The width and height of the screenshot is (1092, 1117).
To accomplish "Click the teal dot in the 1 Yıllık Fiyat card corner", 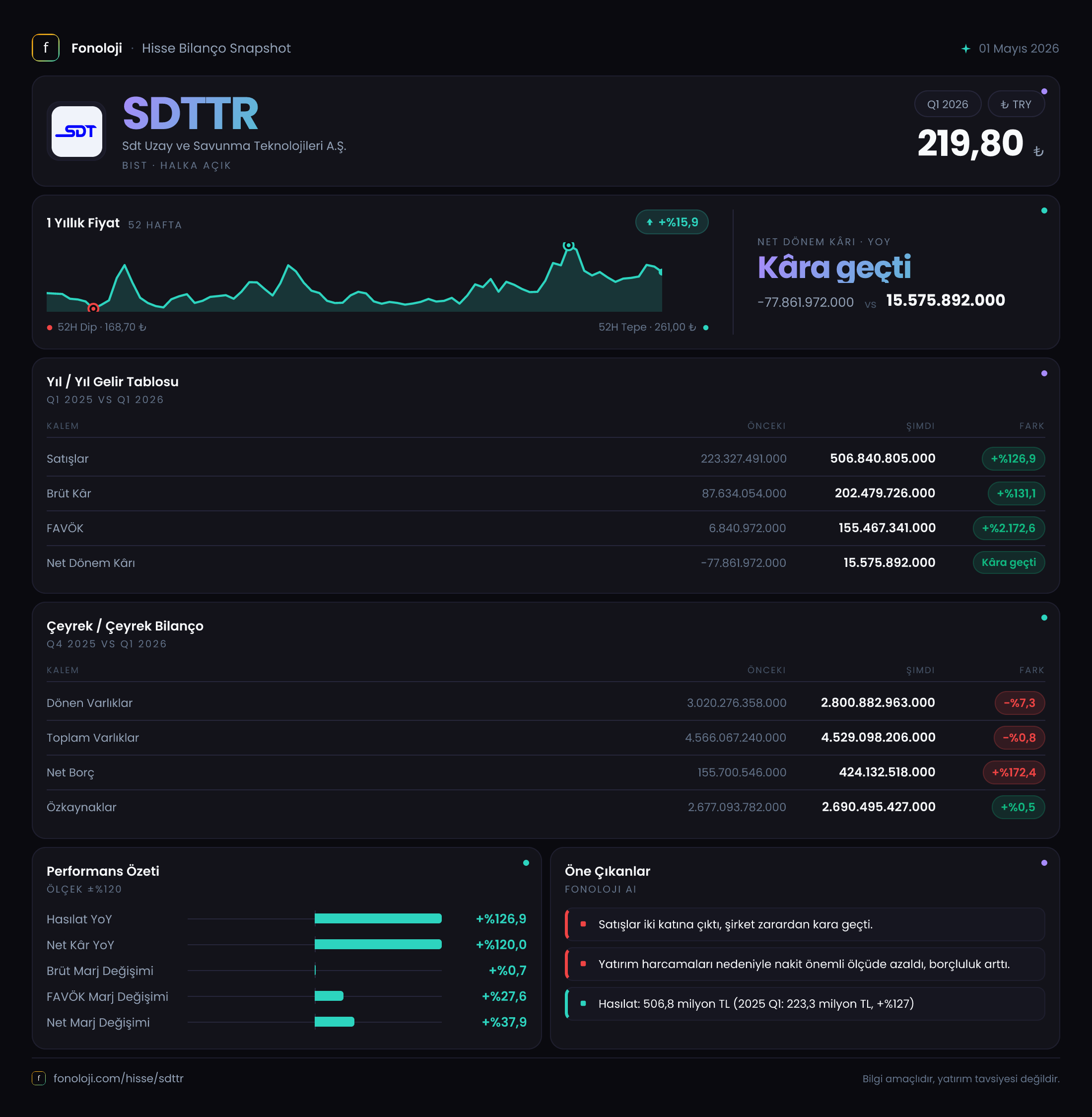I will (x=1044, y=210).
